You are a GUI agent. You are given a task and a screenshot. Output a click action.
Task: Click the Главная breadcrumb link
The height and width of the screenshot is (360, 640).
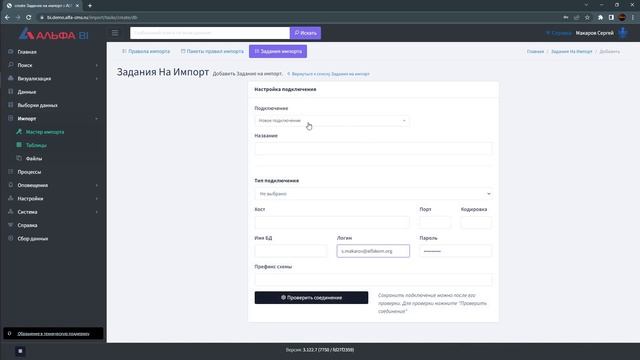(535, 51)
